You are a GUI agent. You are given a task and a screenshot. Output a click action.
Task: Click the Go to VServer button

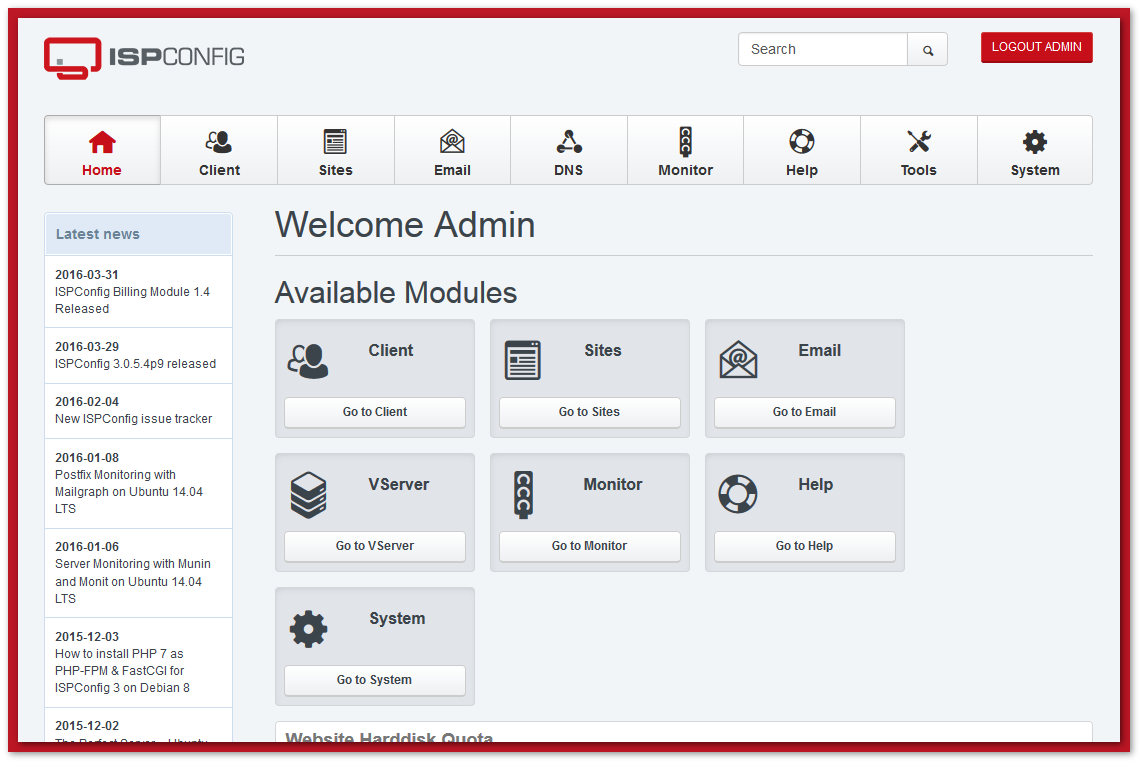coord(375,546)
